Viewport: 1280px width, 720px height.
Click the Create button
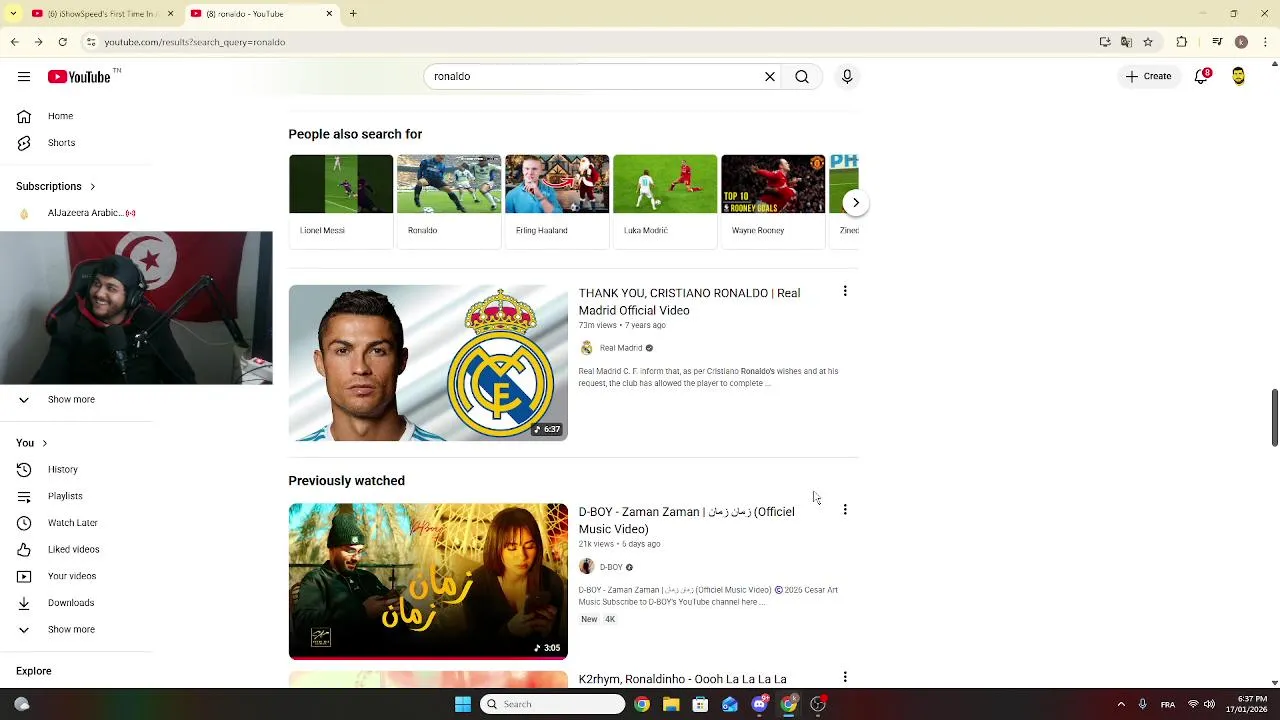1148,76
